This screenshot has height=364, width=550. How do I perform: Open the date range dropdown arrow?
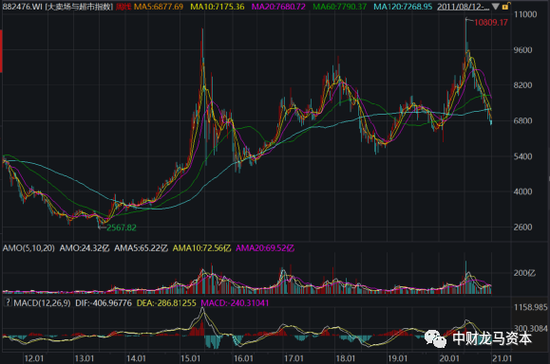pyautogui.click(x=495, y=7)
